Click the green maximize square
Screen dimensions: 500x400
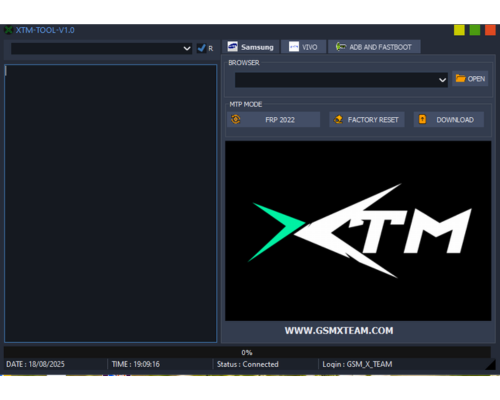click(x=475, y=30)
